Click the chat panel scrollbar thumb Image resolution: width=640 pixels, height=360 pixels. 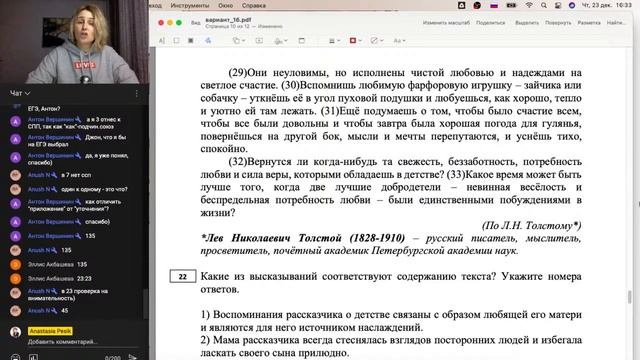tap(145, 304)
